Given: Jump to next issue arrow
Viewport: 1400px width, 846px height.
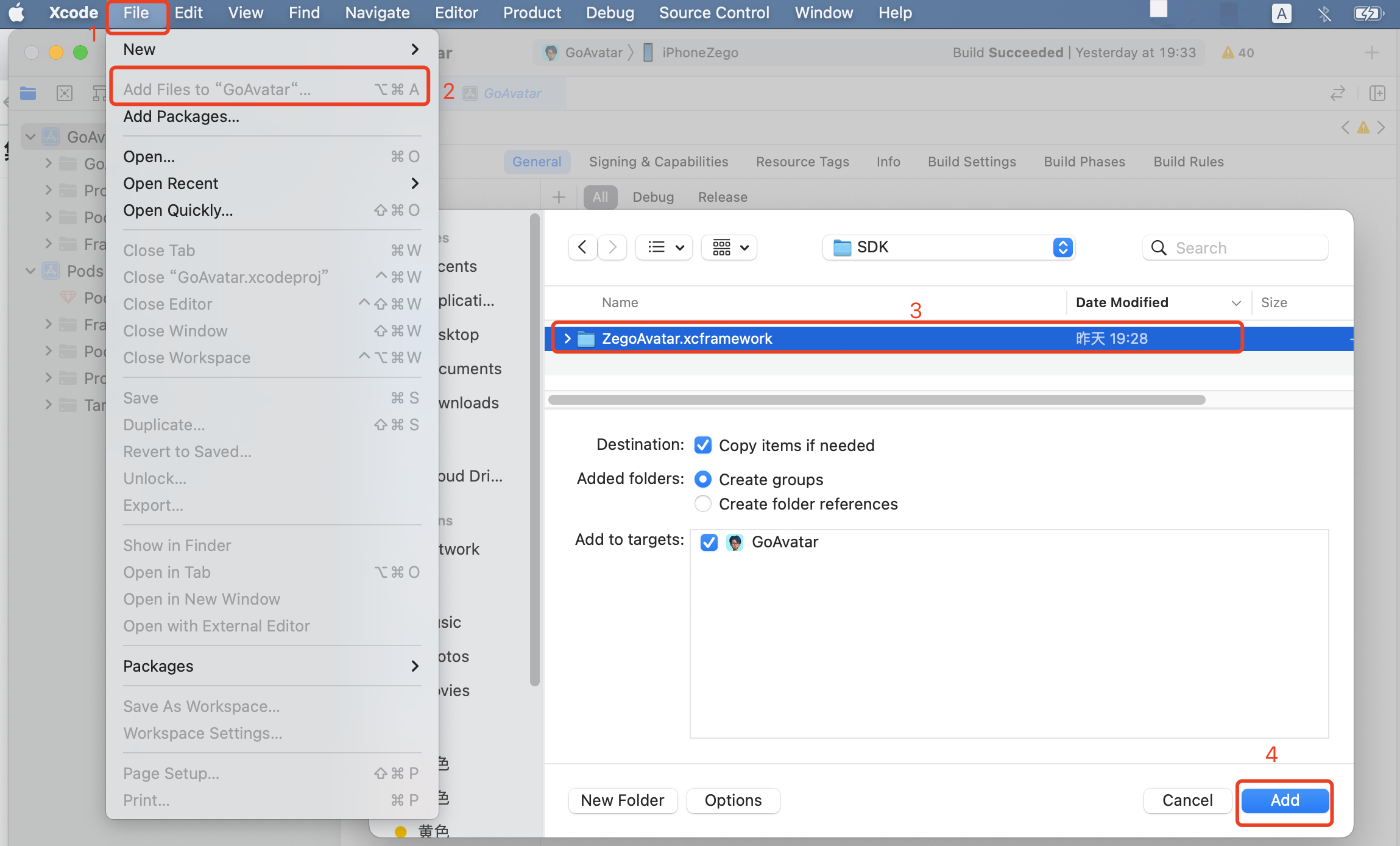Looking at the screenshot, I should pos(1381,127).
